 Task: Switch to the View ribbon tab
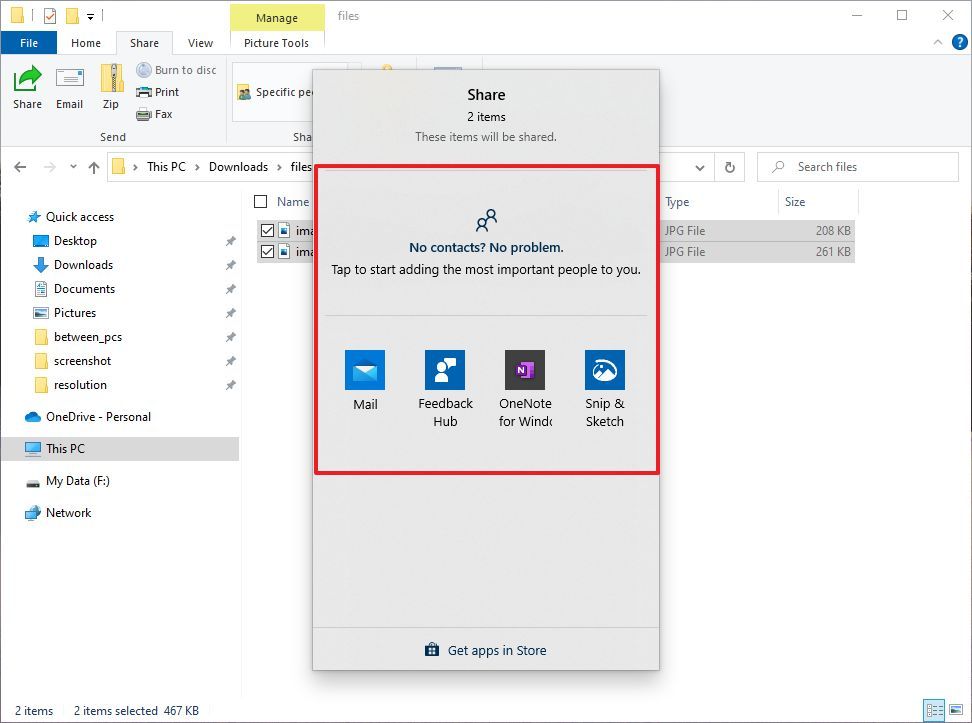click(x=200, y=43)
